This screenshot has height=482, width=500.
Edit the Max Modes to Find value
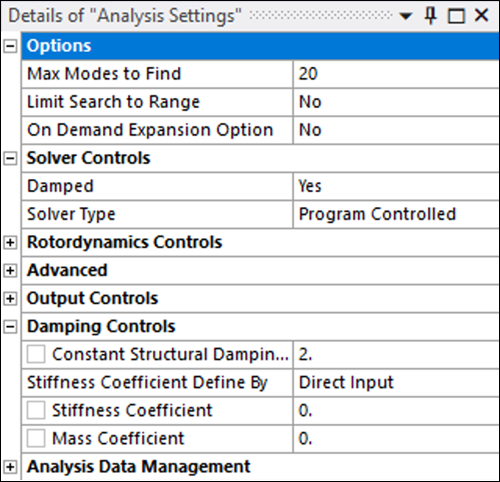pos(396,74)
